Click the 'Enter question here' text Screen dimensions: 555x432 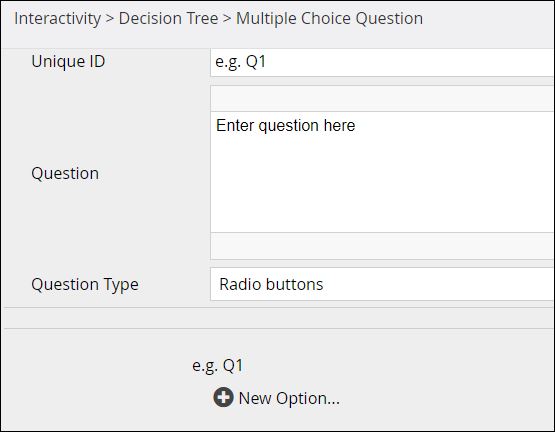pyautogui.click(x=286, y=125)
